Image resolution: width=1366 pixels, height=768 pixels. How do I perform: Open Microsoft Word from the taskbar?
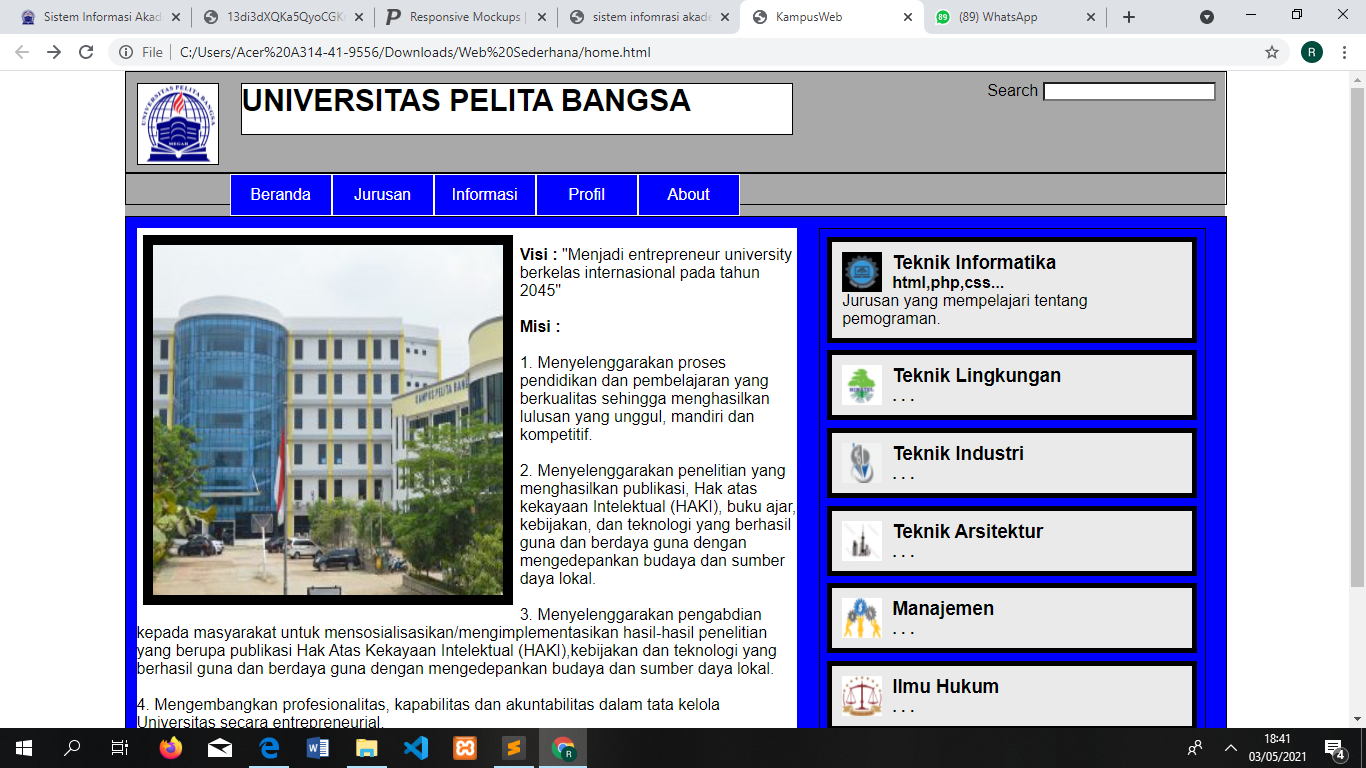317,748
